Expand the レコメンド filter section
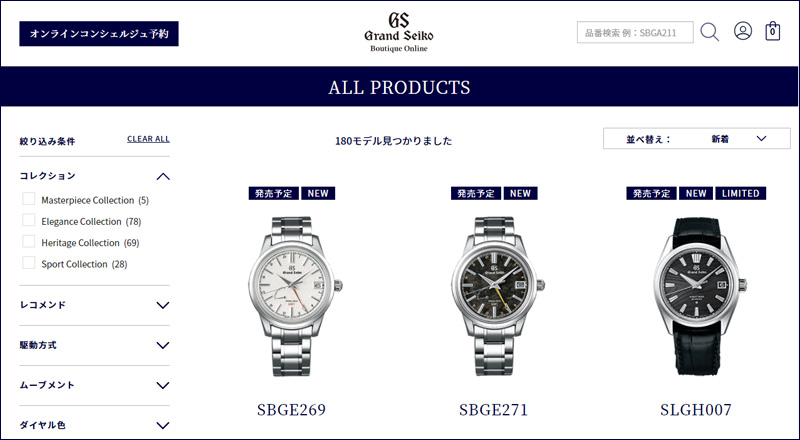Screen dimensions: 800x440 coord(163,305)
